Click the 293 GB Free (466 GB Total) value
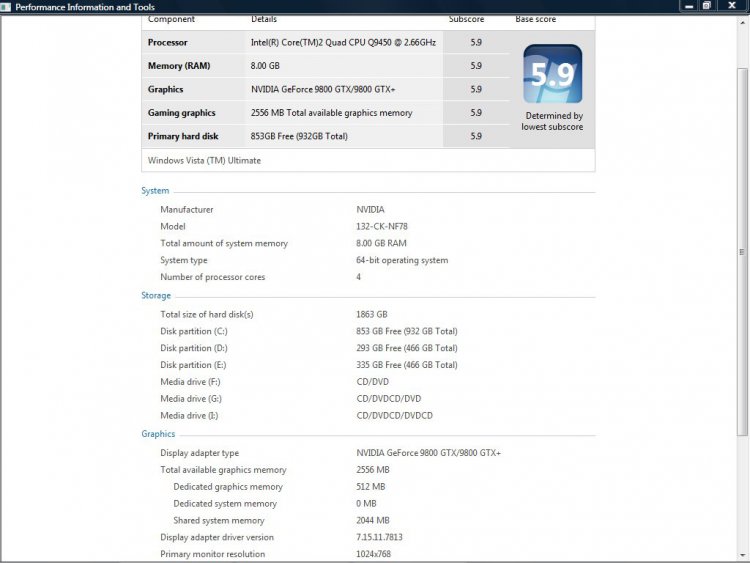750x563 pixels. pos(407,348)
